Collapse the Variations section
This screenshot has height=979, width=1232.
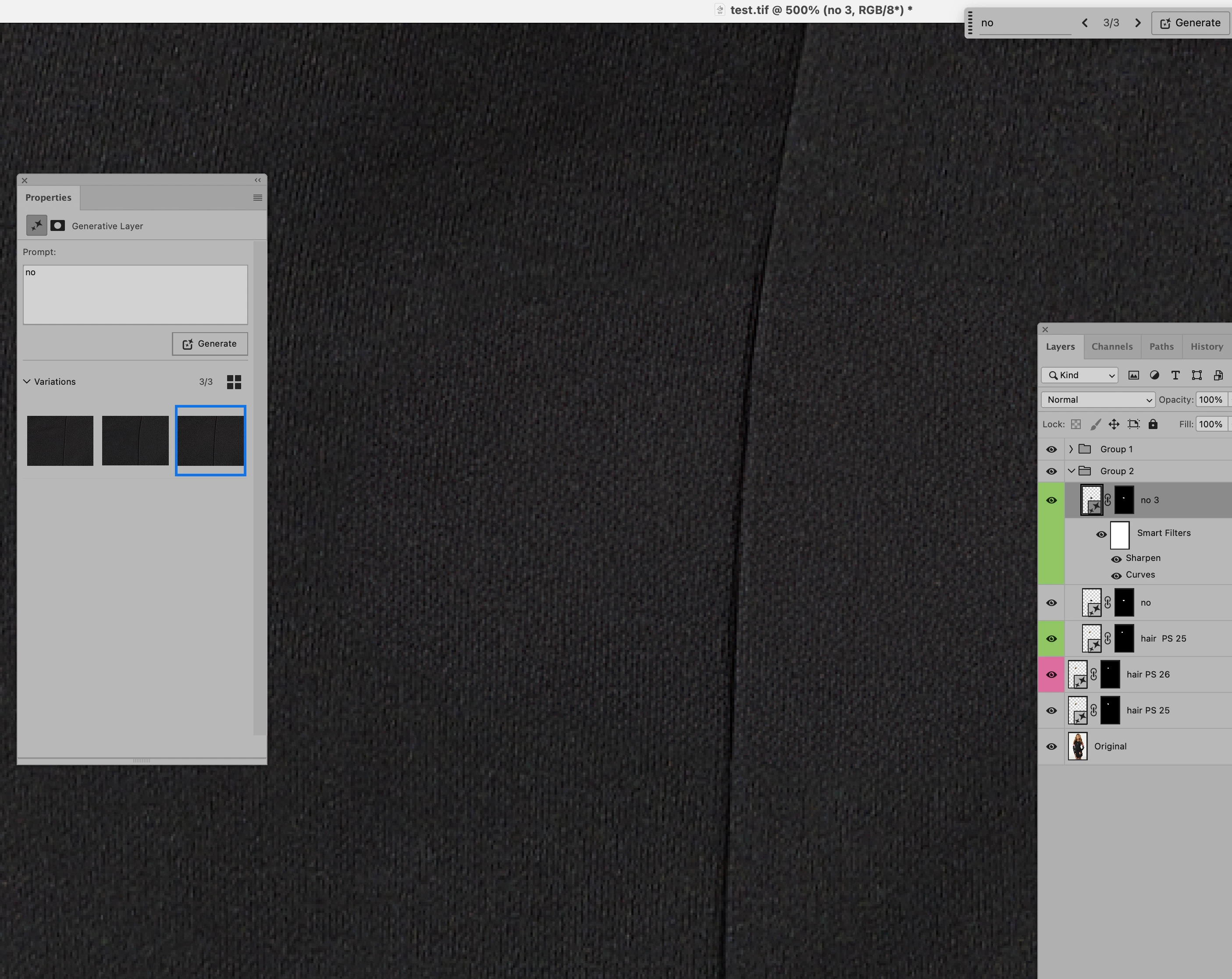(27, 382)
